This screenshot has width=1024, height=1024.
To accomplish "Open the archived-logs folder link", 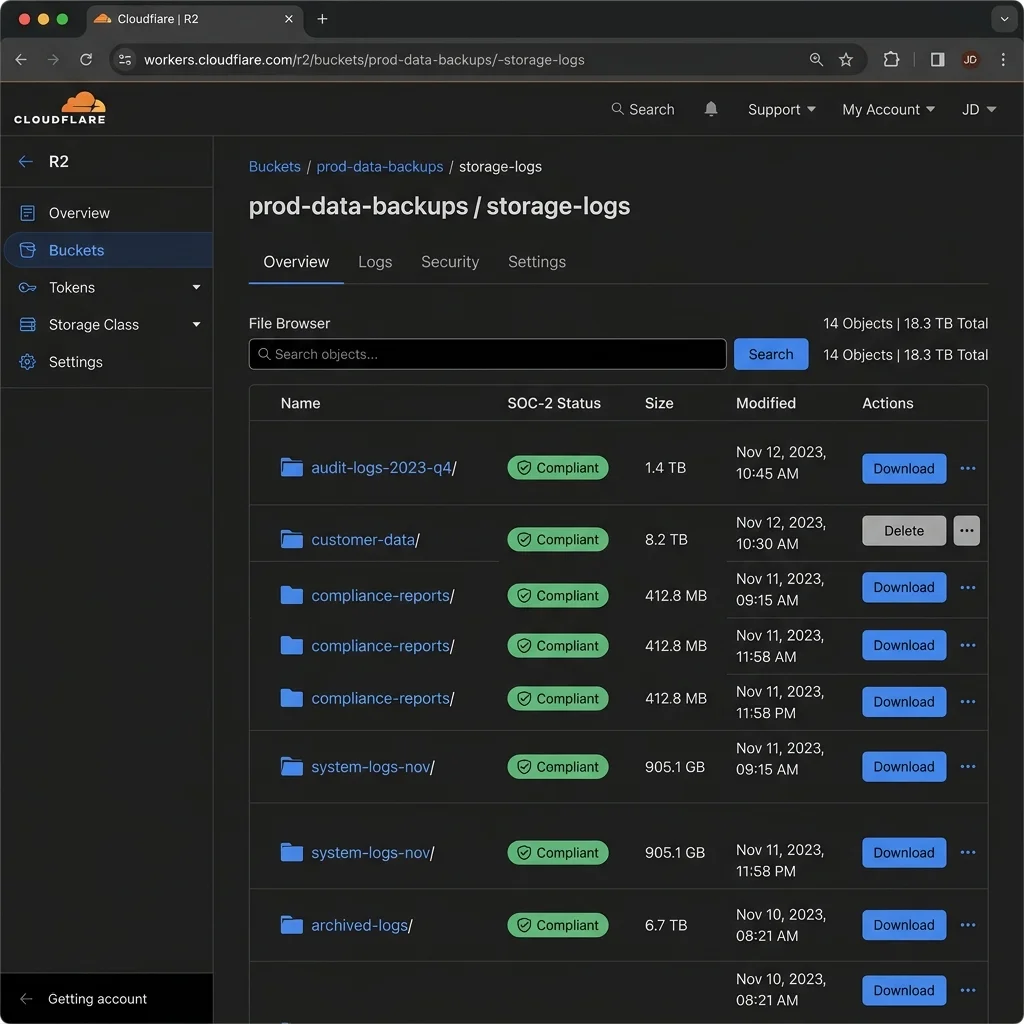I will [x=361, y=925].
